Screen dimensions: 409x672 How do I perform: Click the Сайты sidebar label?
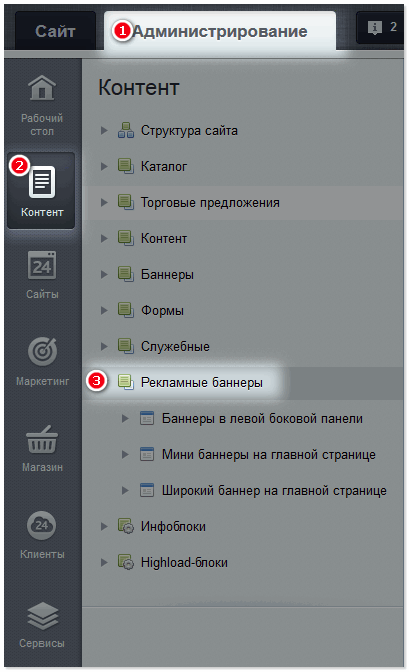[42, 294]
